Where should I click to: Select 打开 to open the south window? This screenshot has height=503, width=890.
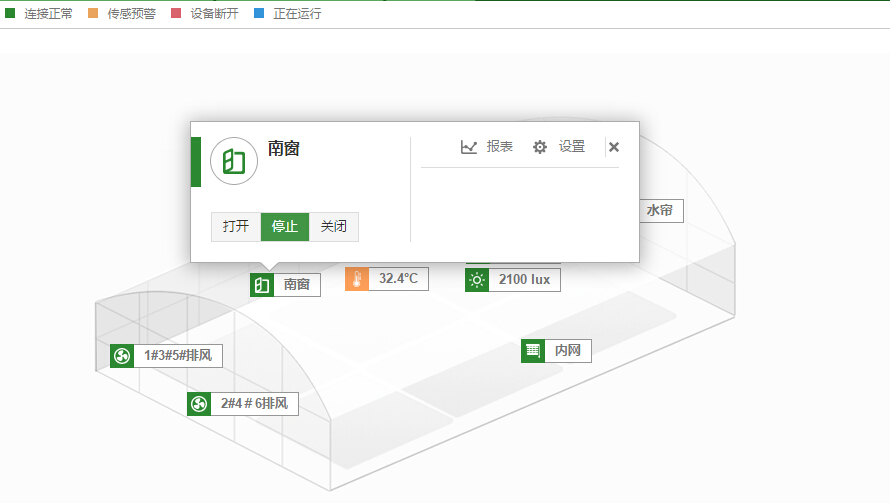click(x=236, y=227)
